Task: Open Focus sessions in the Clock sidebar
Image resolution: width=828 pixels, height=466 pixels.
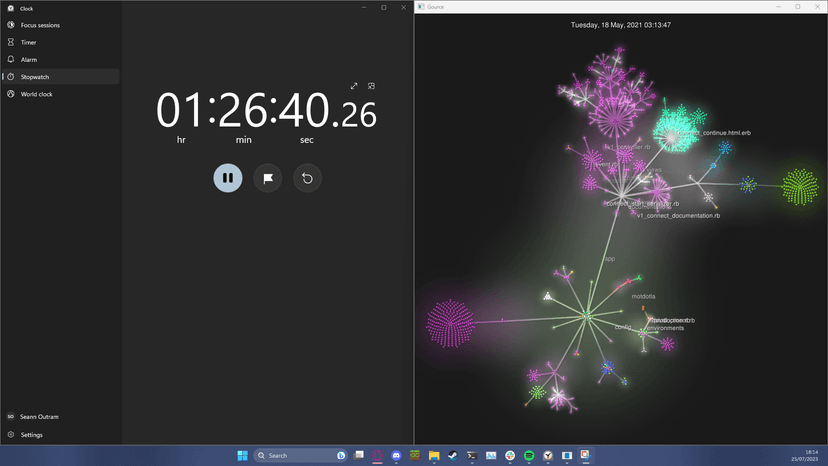Action: 40,25
